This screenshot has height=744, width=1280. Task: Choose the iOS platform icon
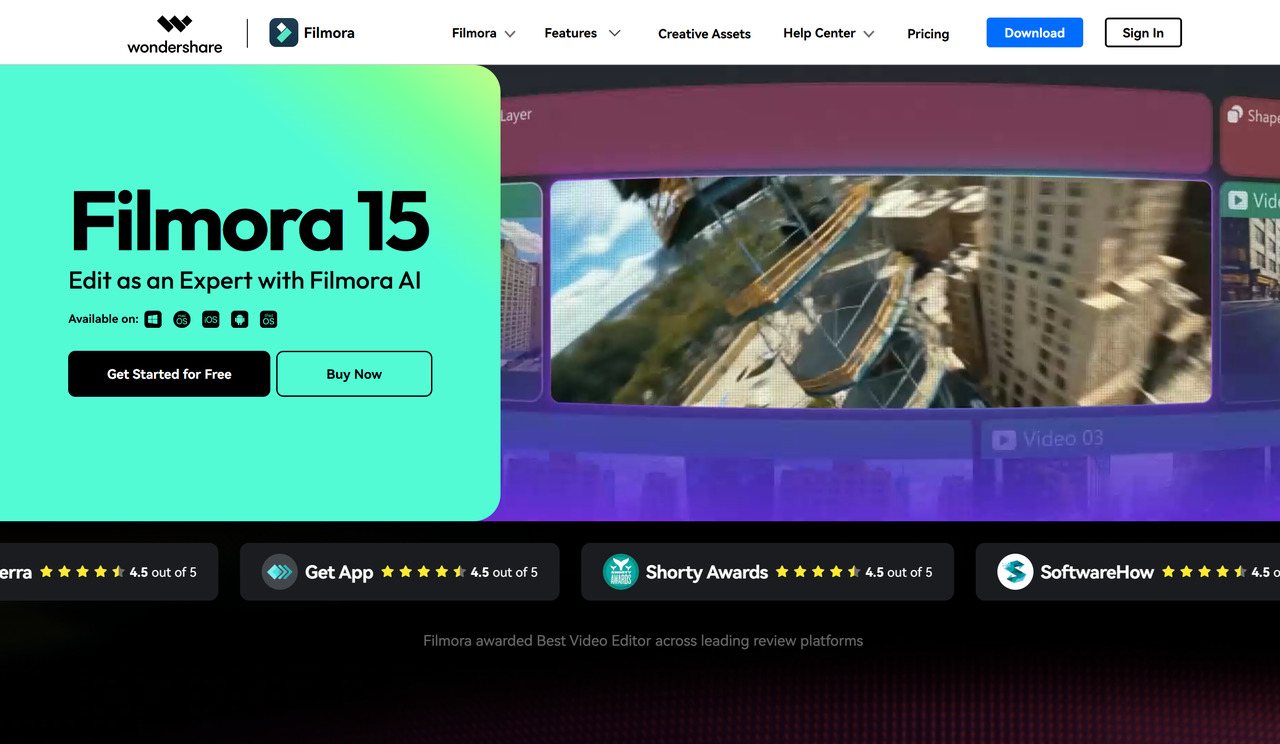(211, 320)
